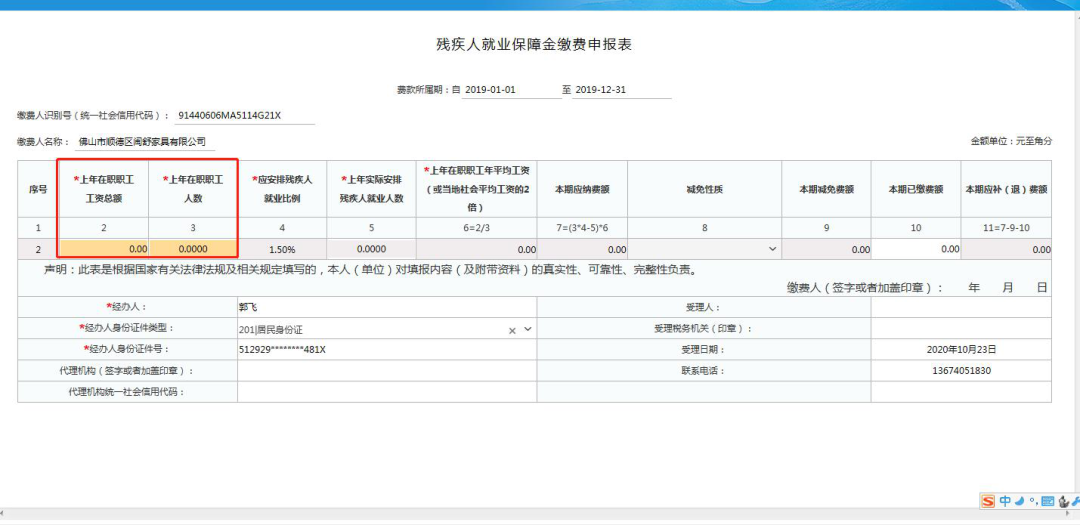Viewport: 1080px width, 525px height.
Task: Click the 费款所属期 start date field
Action: [511, 90]
